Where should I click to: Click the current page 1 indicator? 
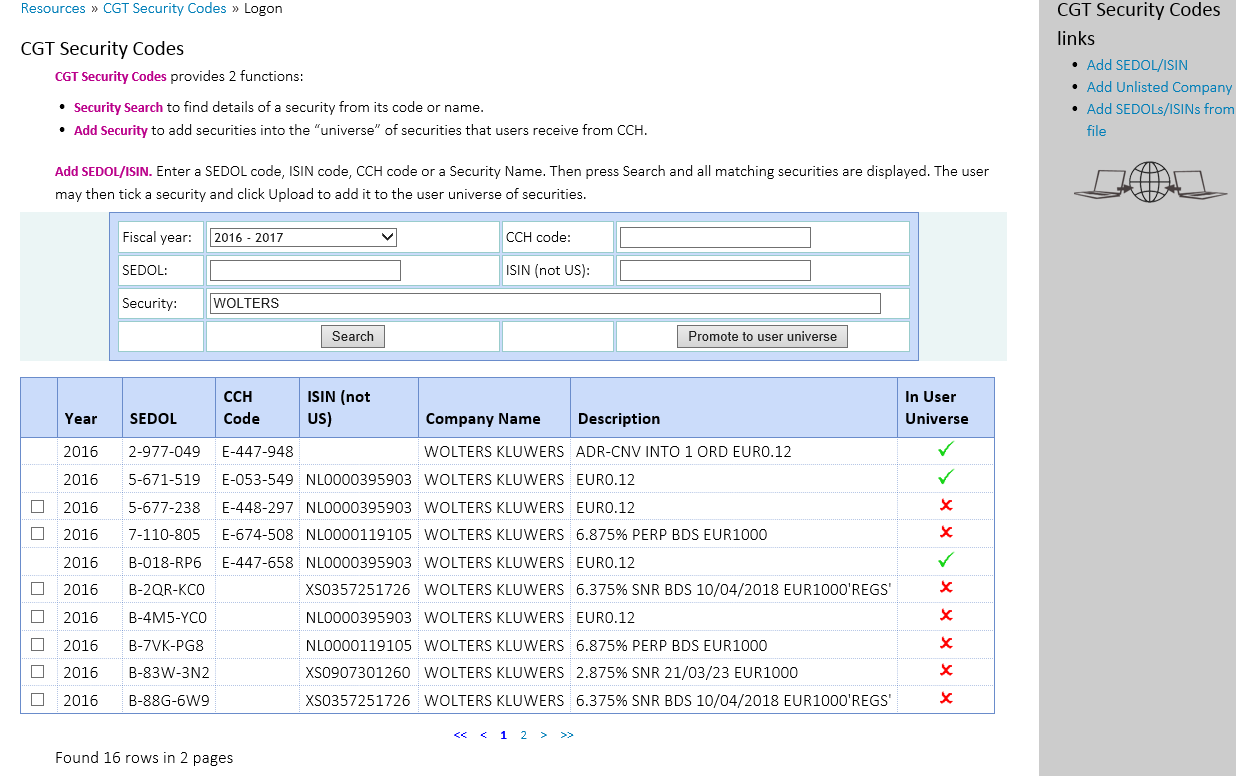coord(503,735)
